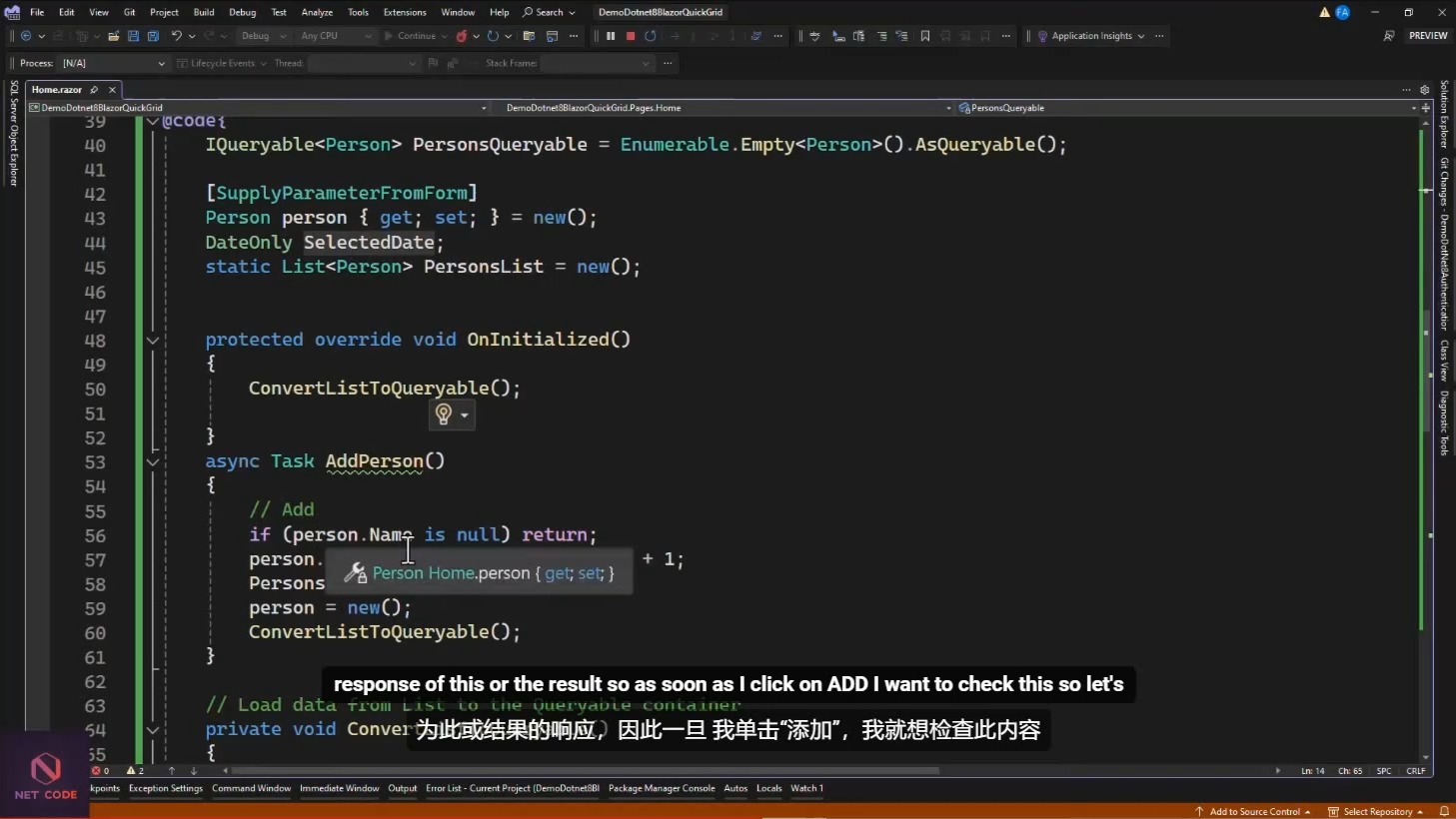1456x819 pixels.
Task: Pause debugging with the Break All icon
Action: coord(611,36)
